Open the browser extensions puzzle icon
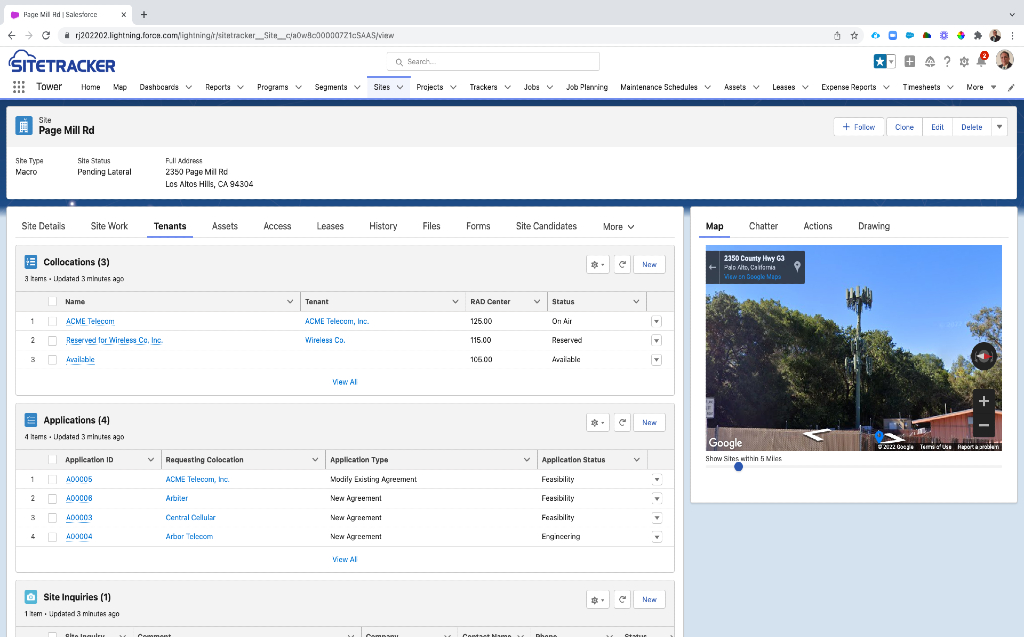 [978, 35]
